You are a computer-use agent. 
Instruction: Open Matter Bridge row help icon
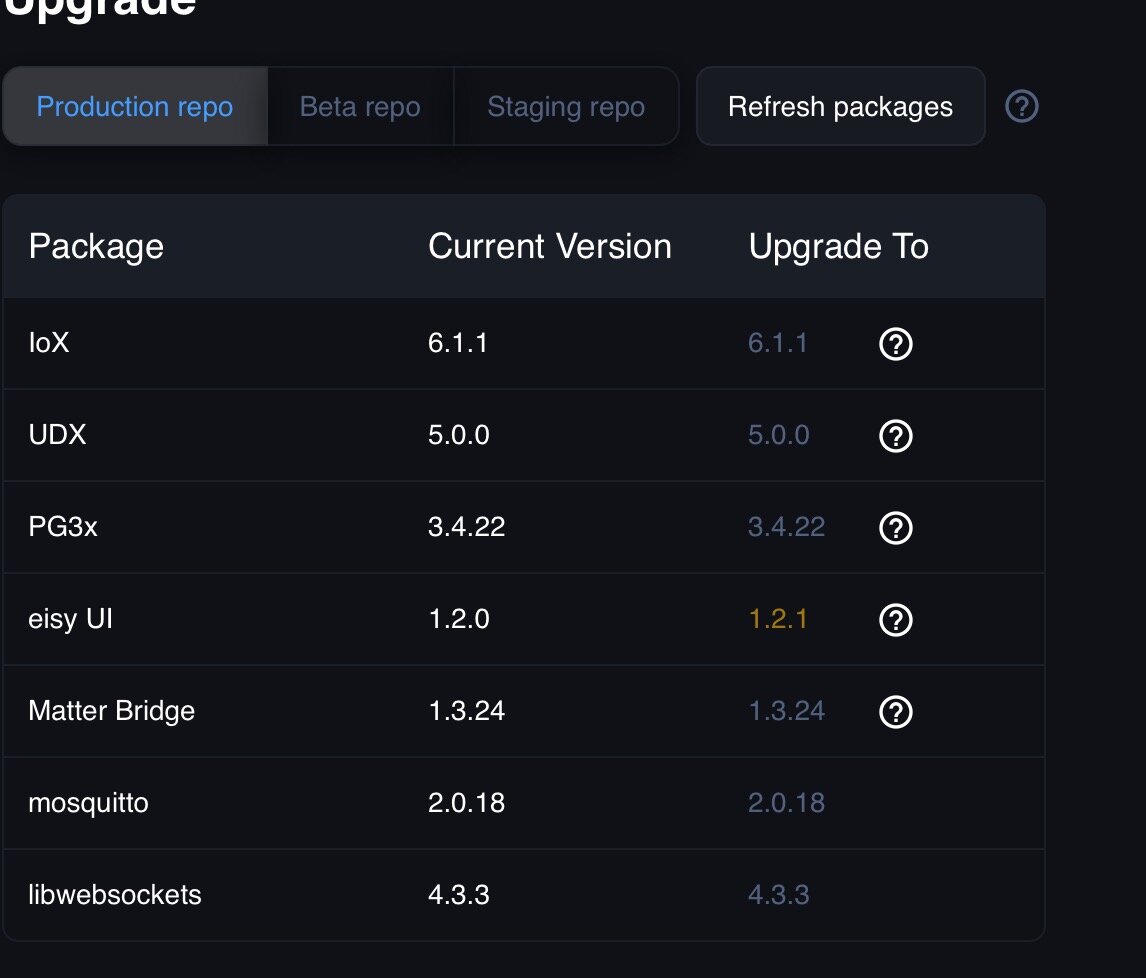[x=895, y=712]
